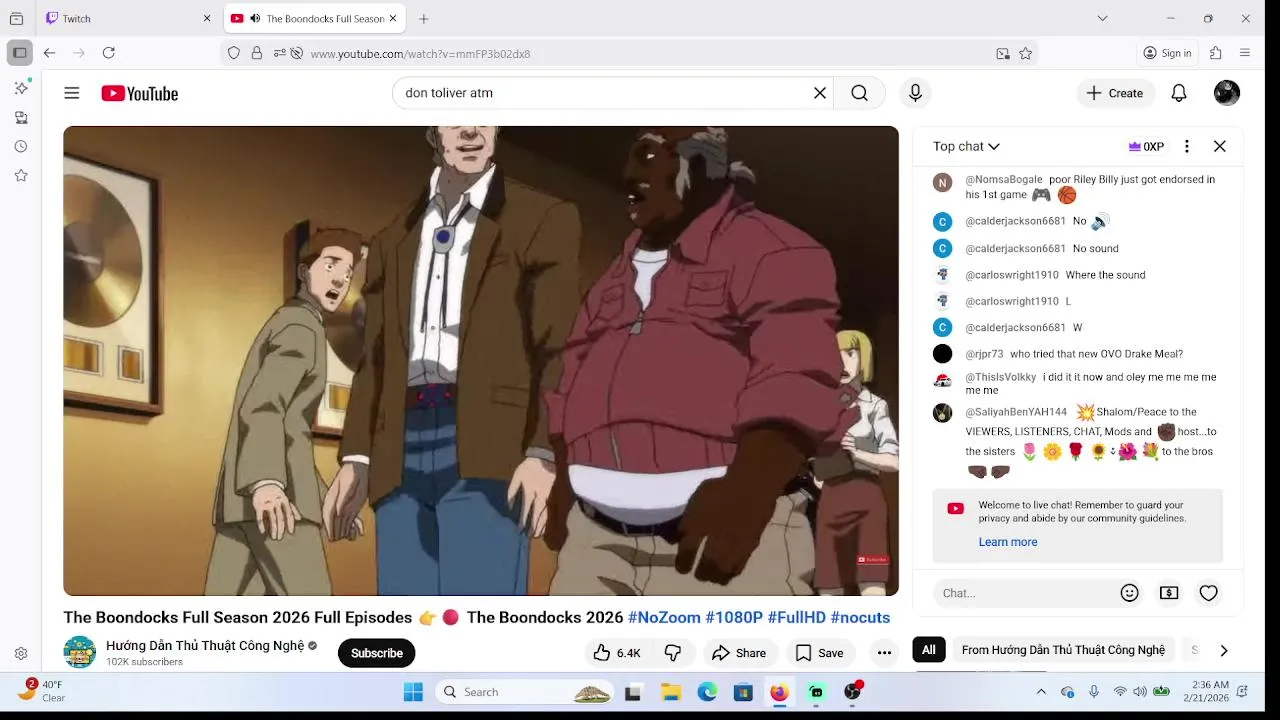Clear the search text with X
This screenshot has width=1280, height=720.
tap(820, 93)
